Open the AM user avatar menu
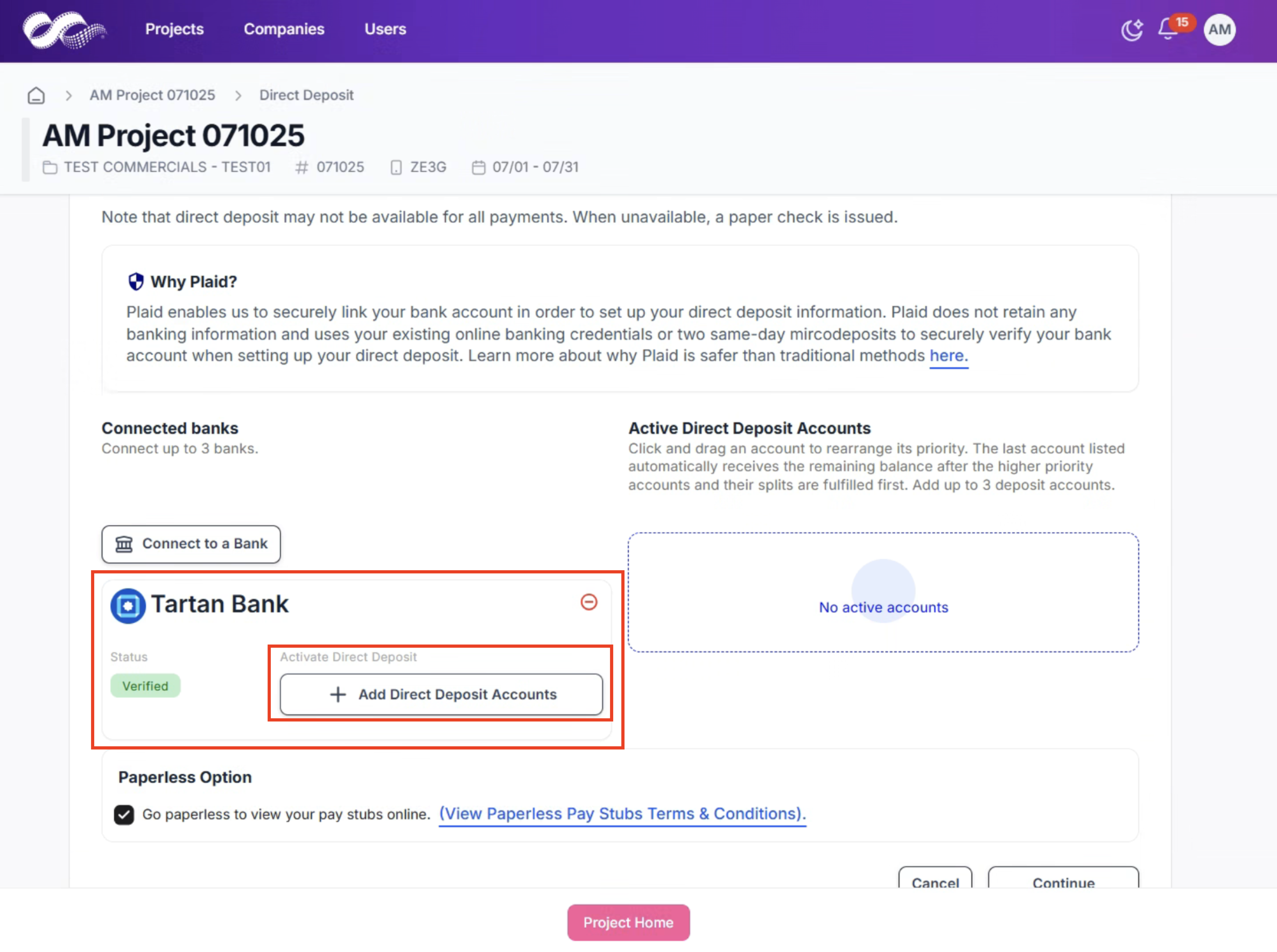This screenshot has height=952, width=1277. pyautogui.click(x=1219, y=30)
